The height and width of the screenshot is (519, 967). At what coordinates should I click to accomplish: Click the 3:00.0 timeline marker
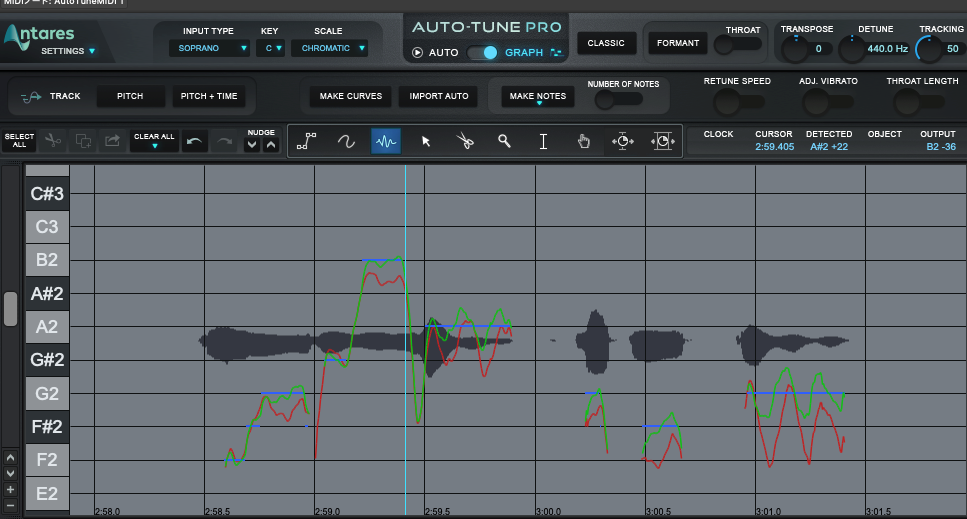pyautogui.click(x=548, y=512)
